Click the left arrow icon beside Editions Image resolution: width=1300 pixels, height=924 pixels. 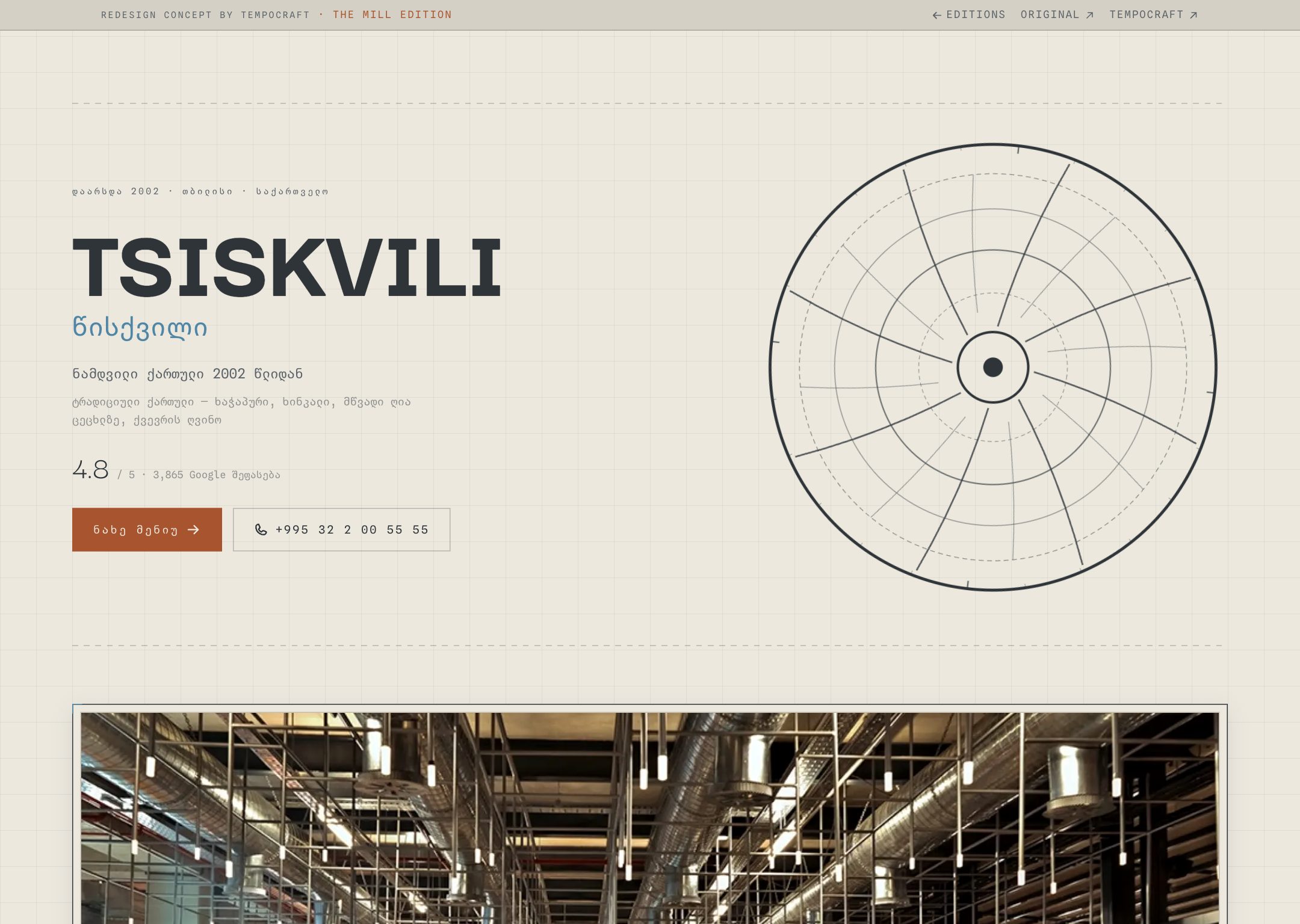click(x=936, y=15)
